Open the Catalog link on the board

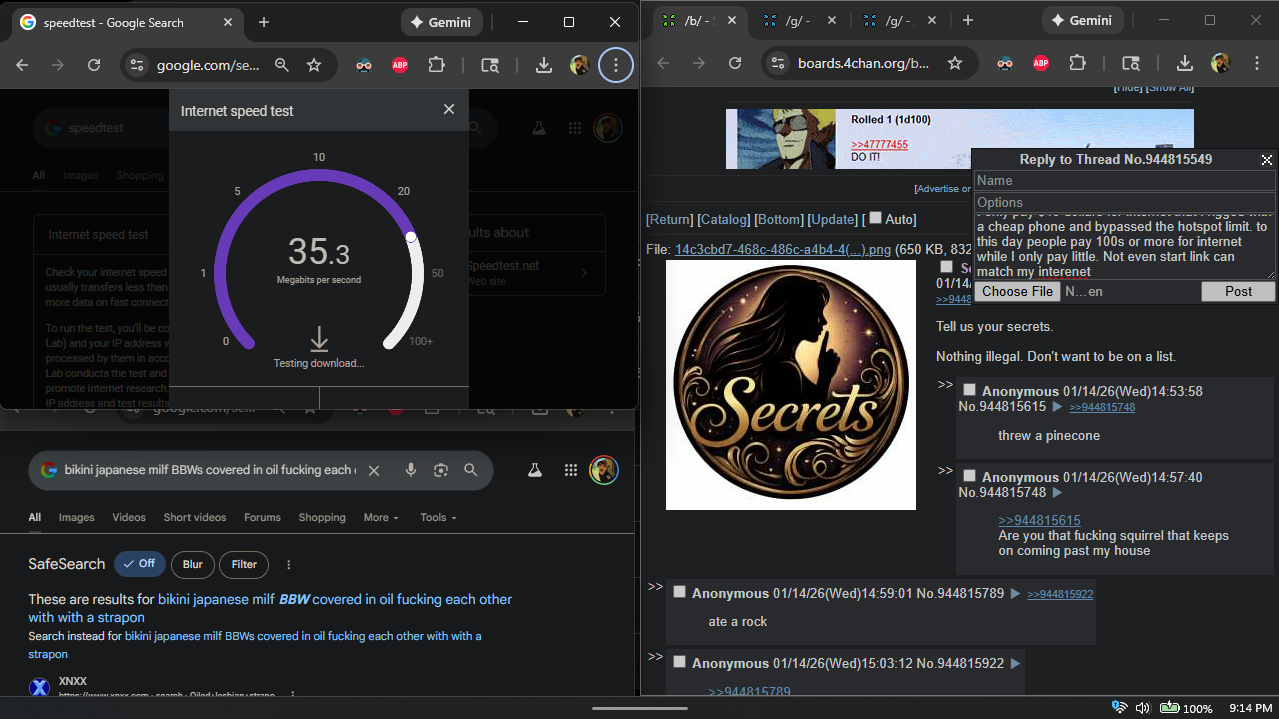722,220
